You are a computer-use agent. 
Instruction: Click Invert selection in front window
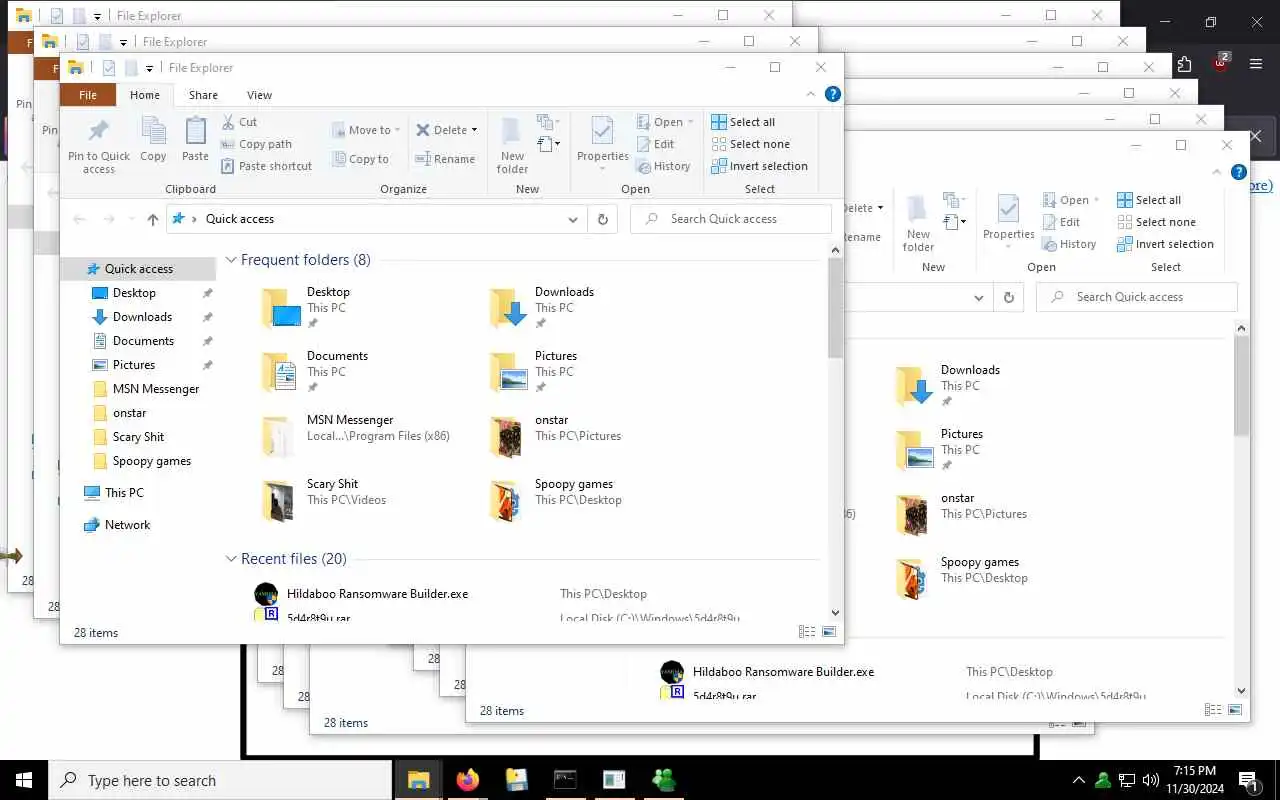point(759,166)
